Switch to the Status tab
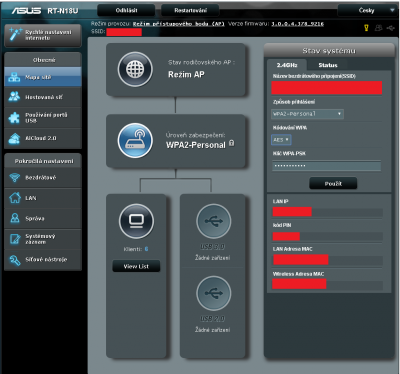This screenshot has width=400, height=374. (x=328, y=65)
